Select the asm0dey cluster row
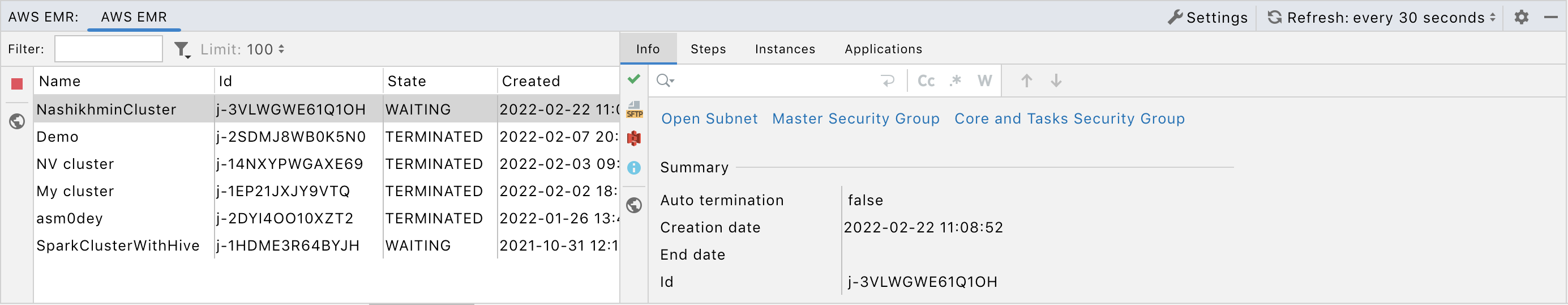This screenshot has height=305, width=1568. (327, 218)
